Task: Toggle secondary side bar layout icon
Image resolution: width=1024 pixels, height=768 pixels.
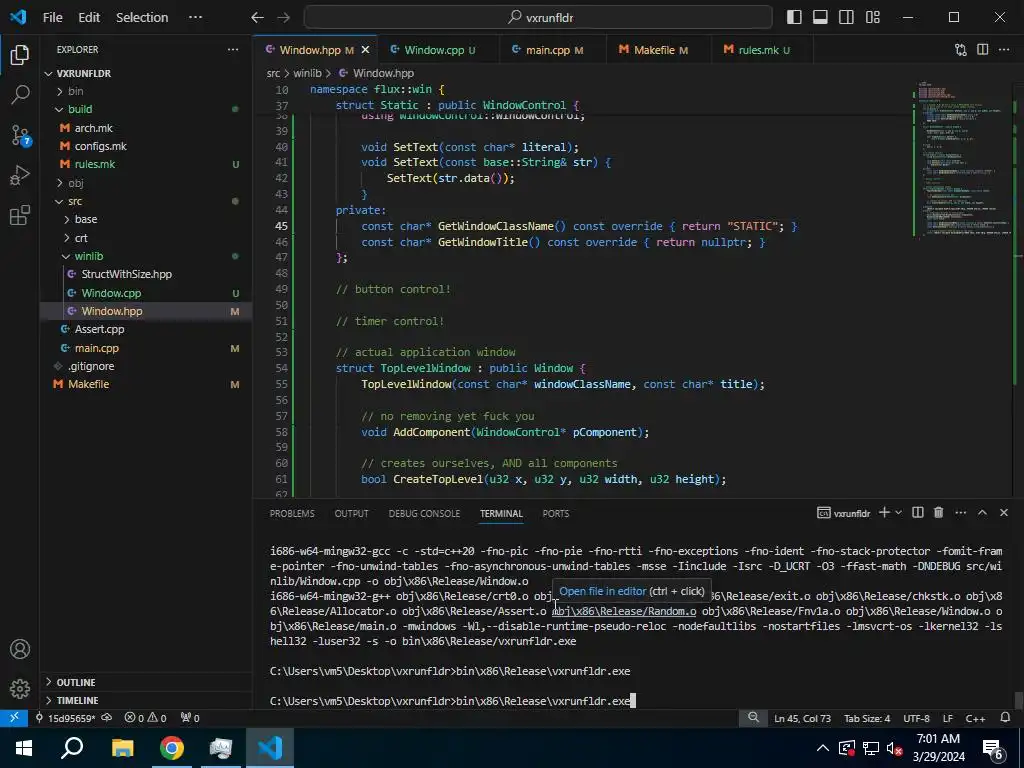Action: (x=846, y=17)
